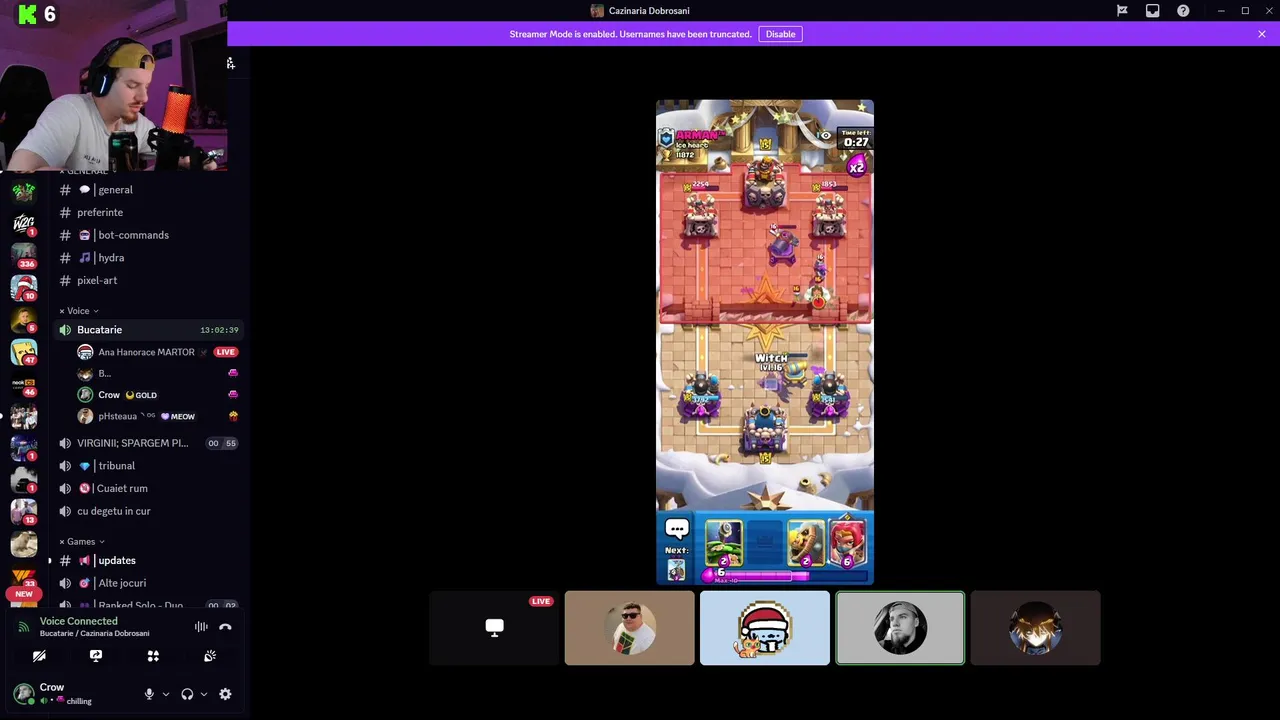
Task: Open the Soundboard icon
Action: click(x=210, y=656)
